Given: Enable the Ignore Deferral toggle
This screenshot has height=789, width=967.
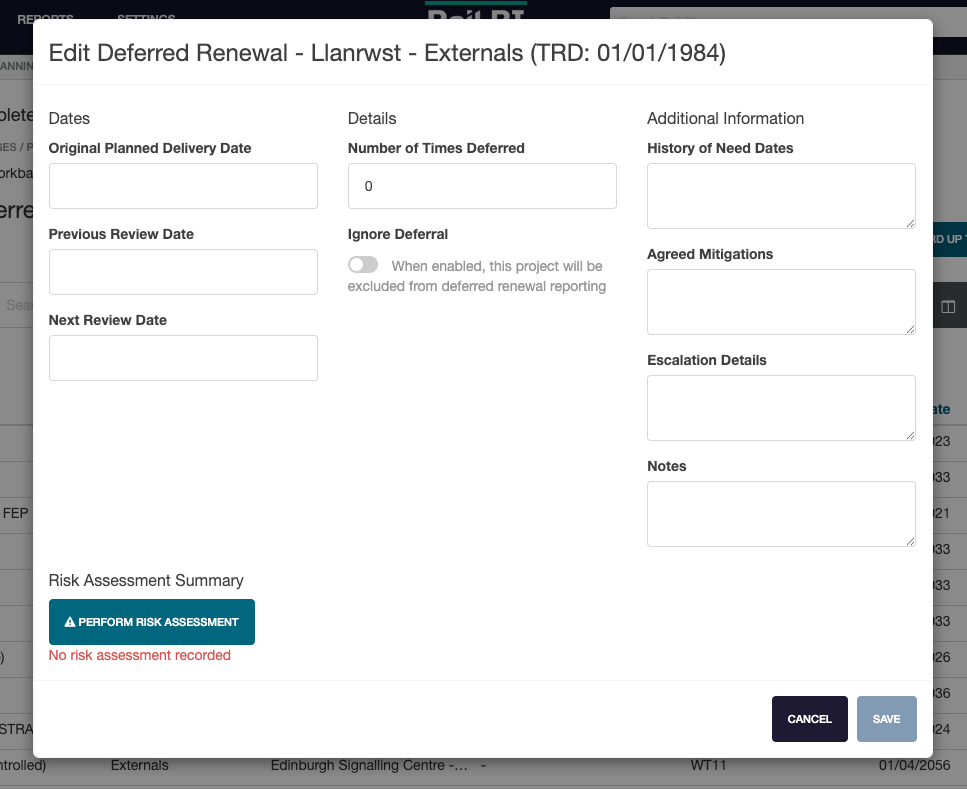Looking at the screenshot, I should (x=363, y=265).
